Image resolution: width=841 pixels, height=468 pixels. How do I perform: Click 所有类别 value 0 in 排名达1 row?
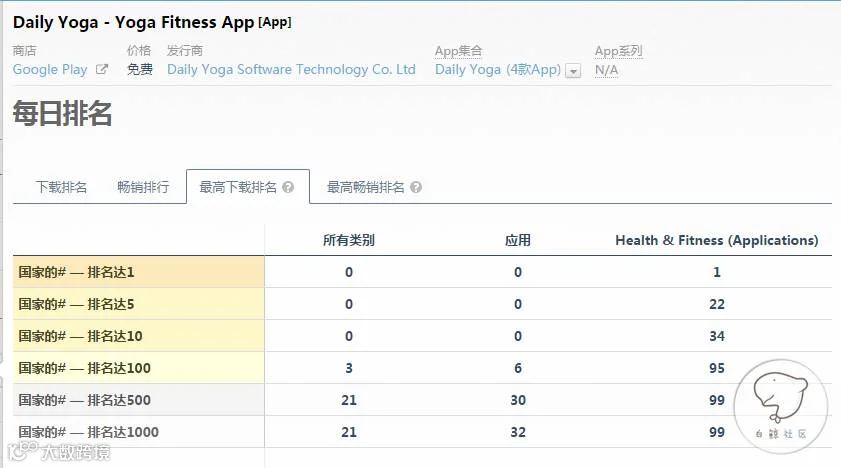[349, 272]
